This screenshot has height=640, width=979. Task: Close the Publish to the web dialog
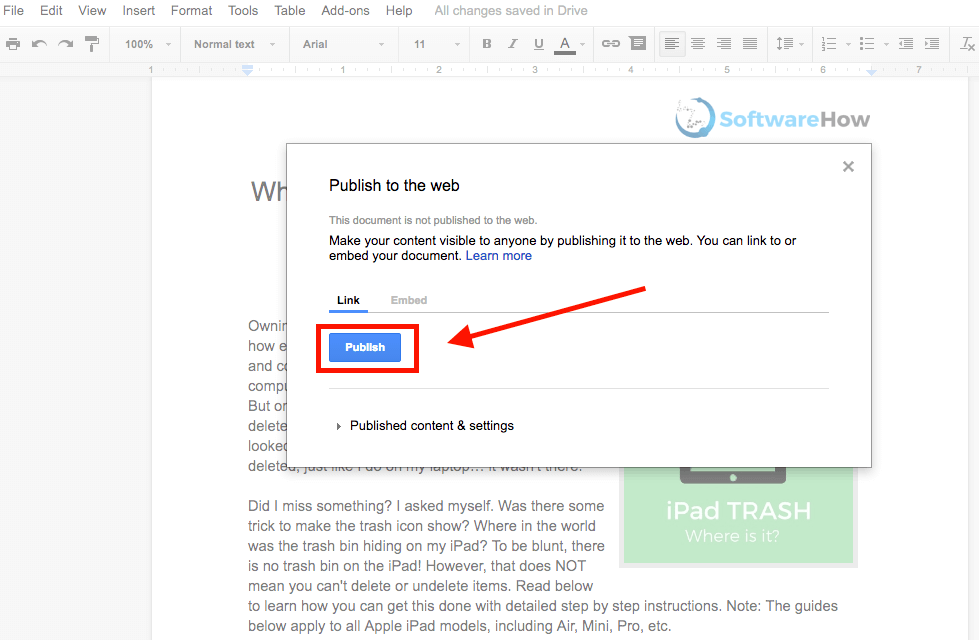tap(848, 167)
